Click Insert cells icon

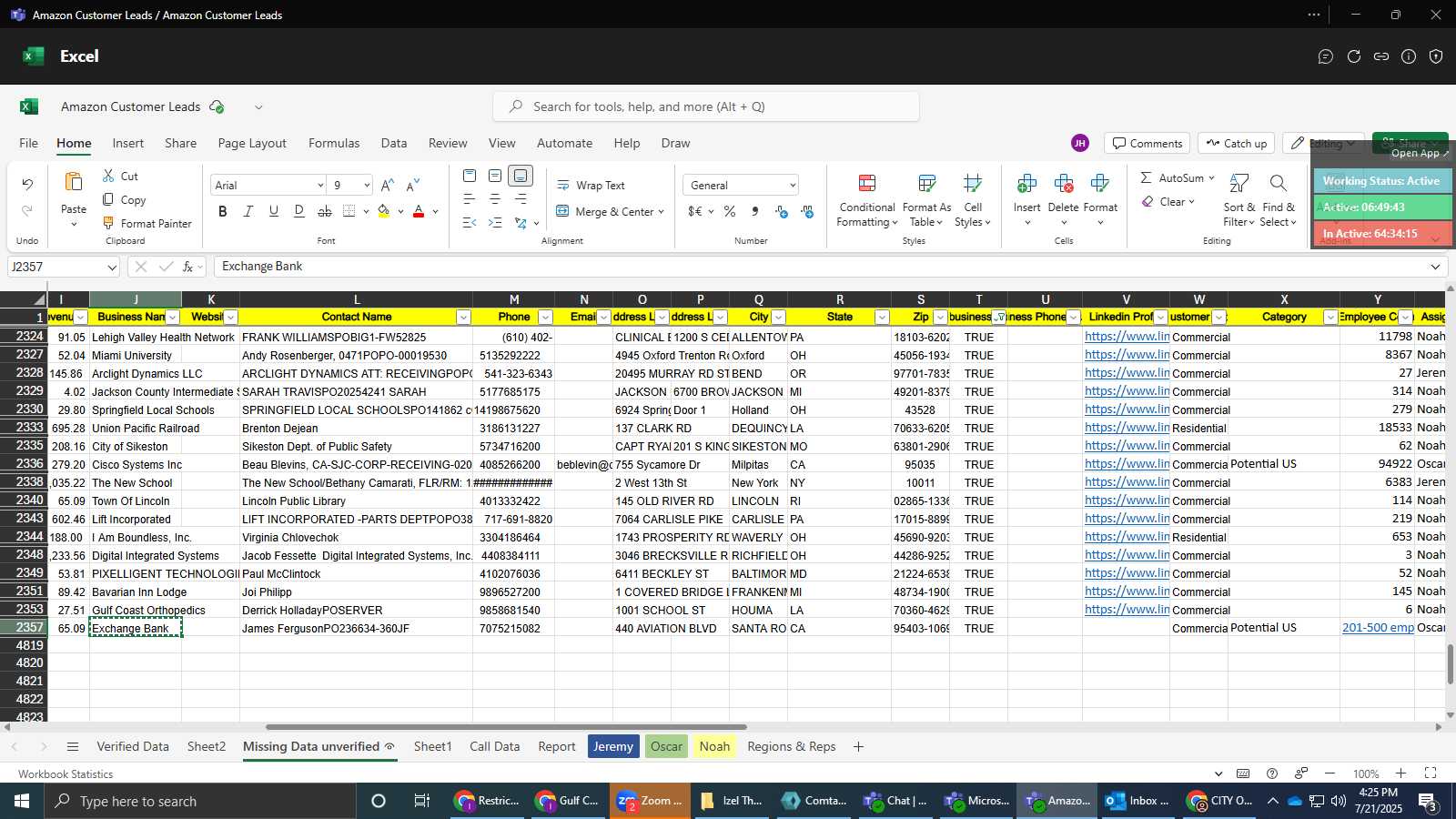click(1026, 184)
